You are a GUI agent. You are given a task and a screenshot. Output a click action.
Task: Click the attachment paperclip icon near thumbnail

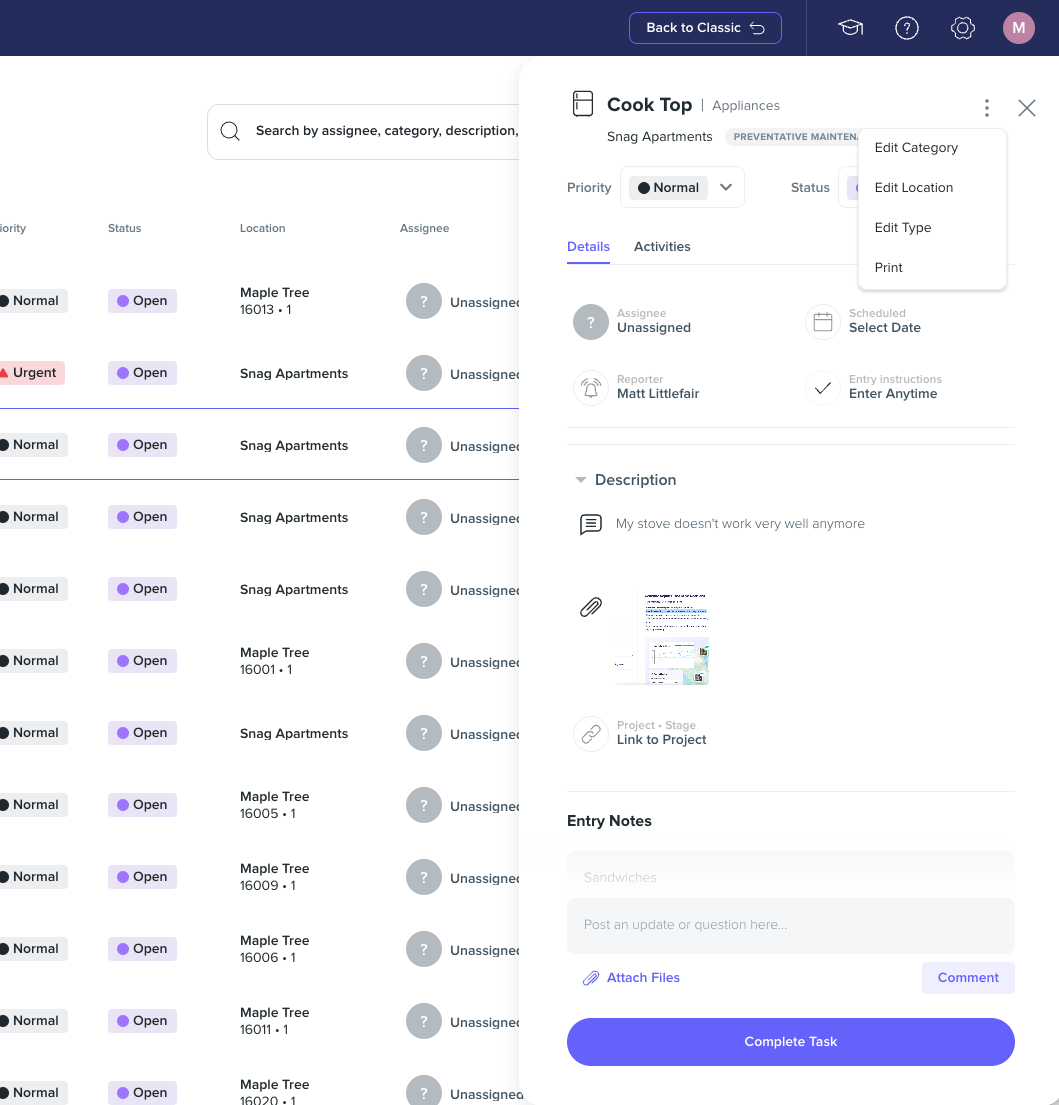[x=590, y=607]
